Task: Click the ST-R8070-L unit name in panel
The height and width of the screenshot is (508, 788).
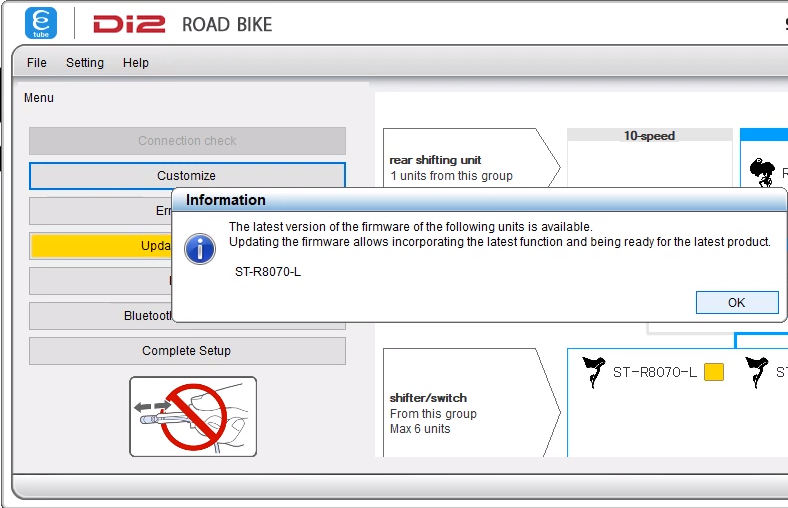Action: tap(655, 372)
